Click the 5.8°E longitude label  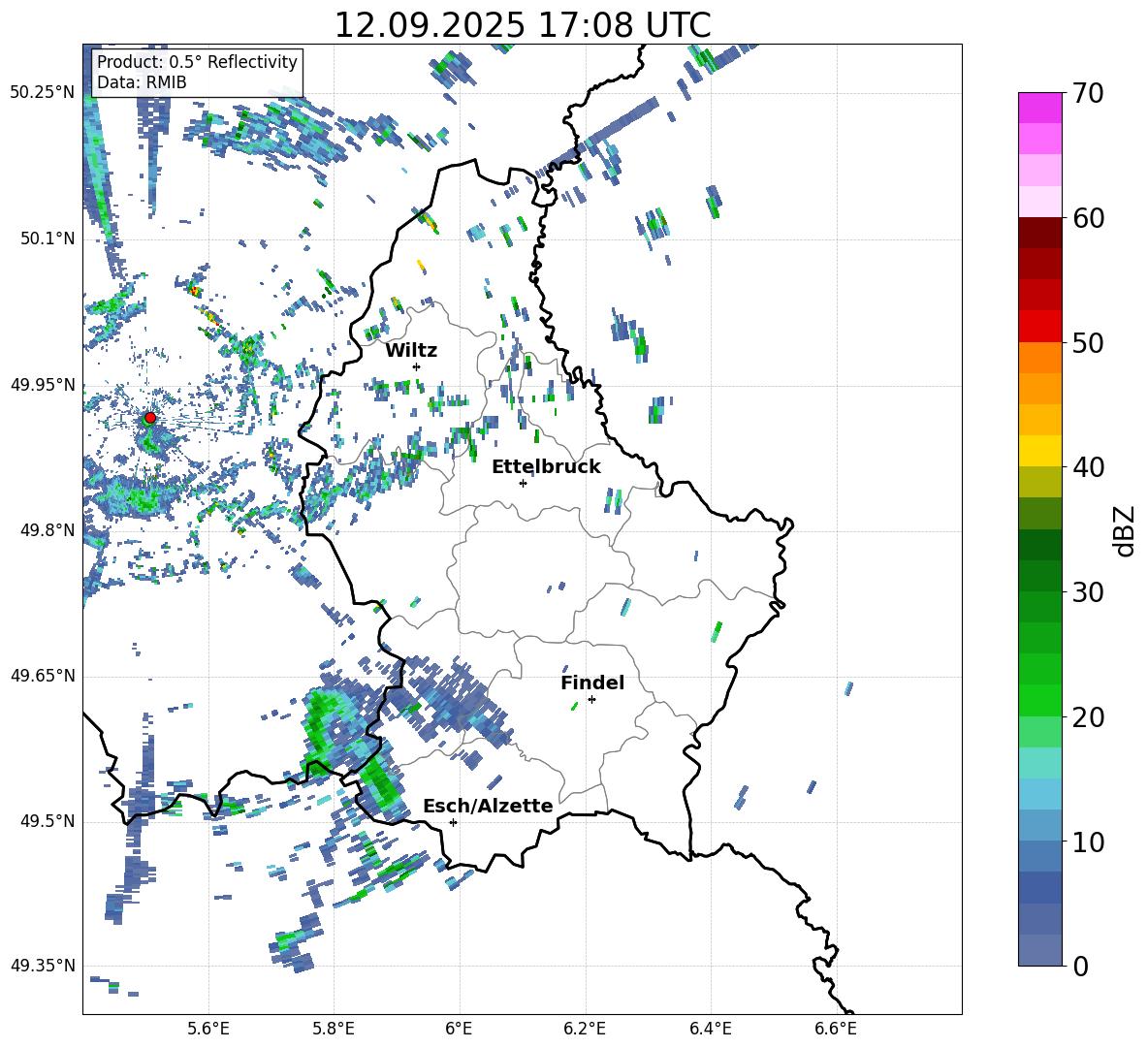[x=334, y=1030]
